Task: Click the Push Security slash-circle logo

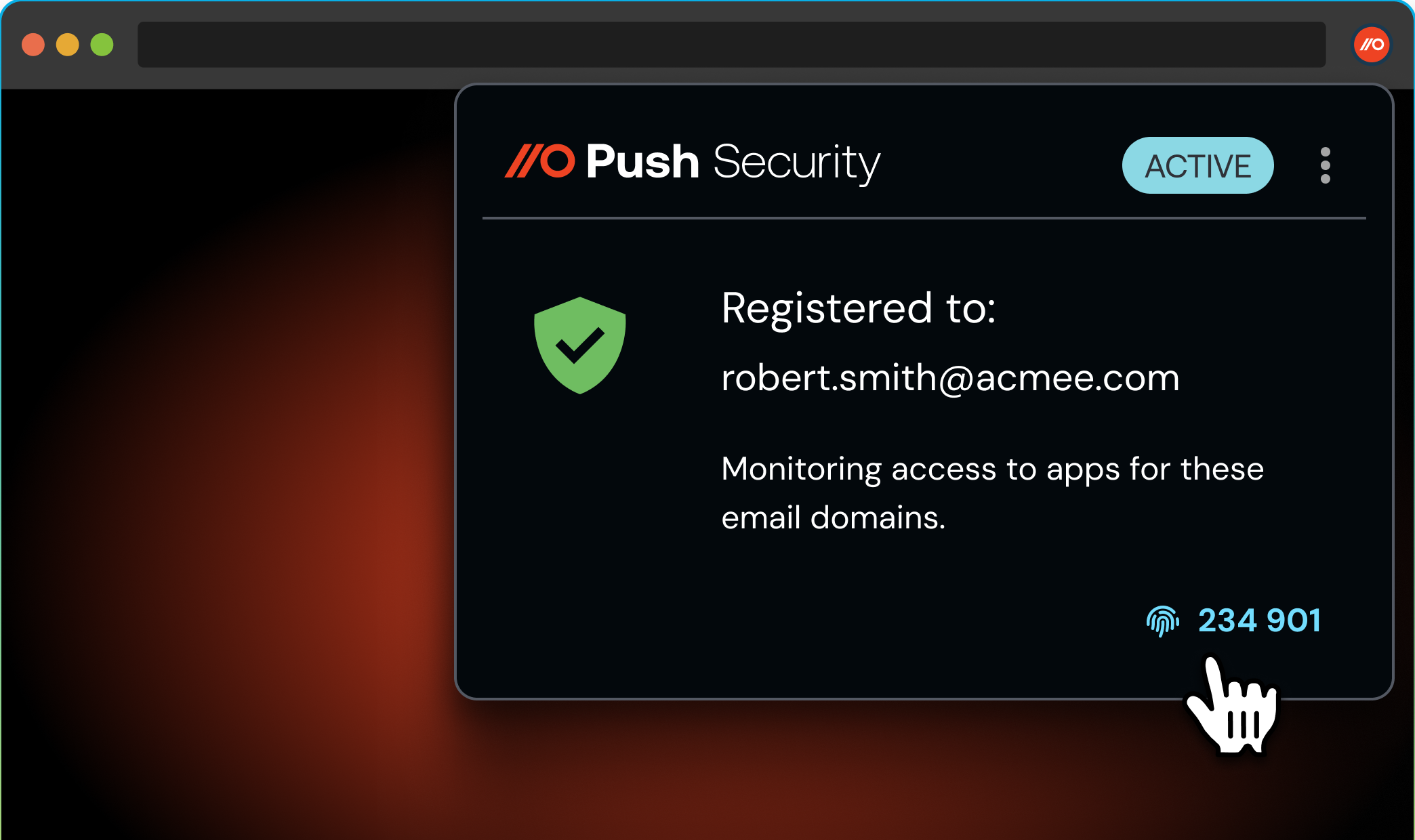Action: (x=539, y=161)
